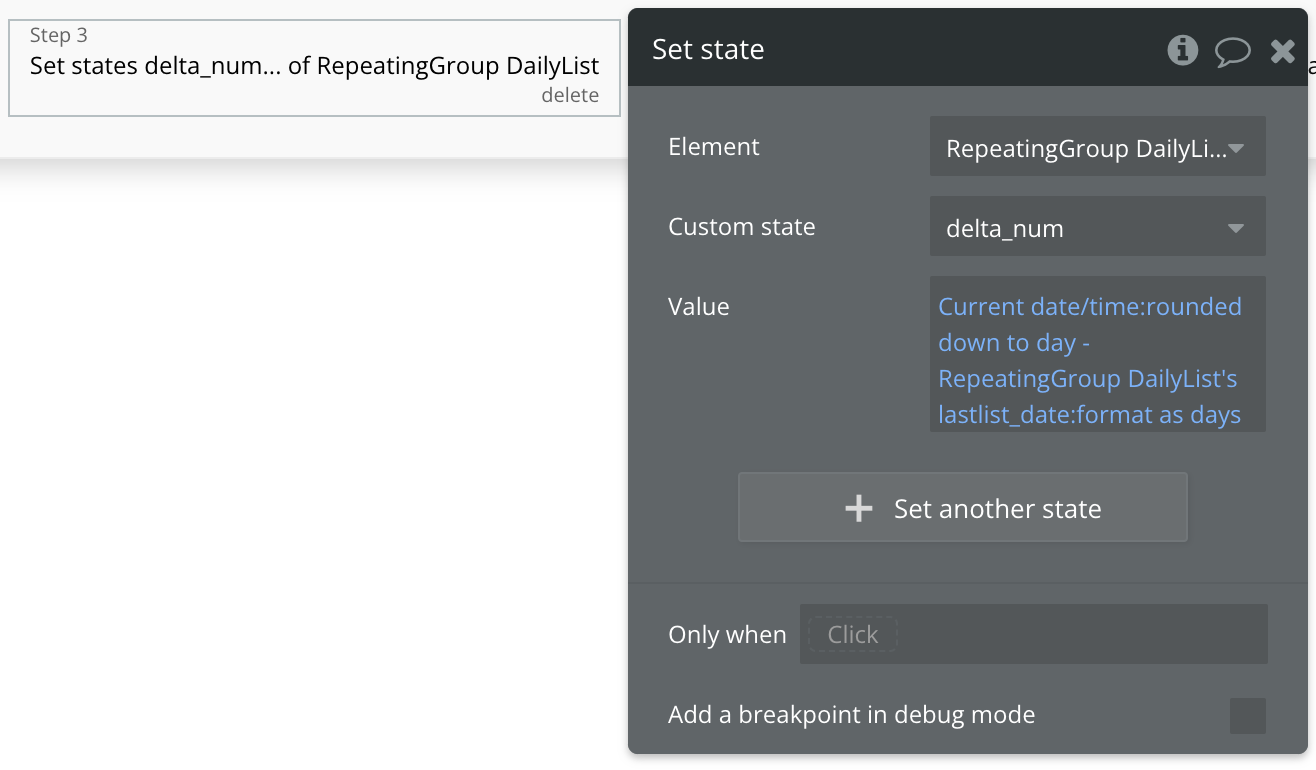Click 'lastlist_date:format as days' expression text

[x=1089, y=415]
